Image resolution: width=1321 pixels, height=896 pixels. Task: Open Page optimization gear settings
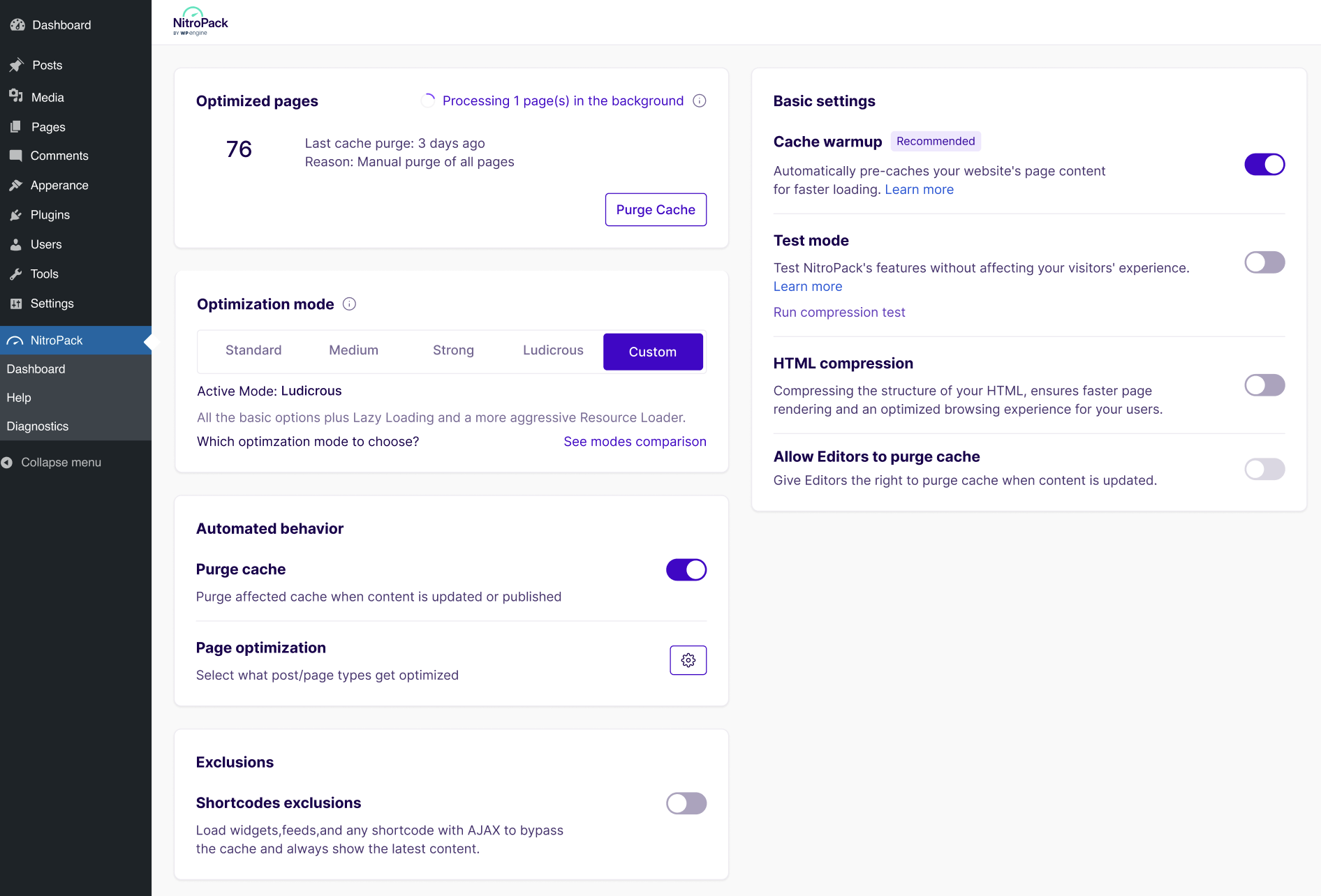pyautogui.click(x=688, y=660)
